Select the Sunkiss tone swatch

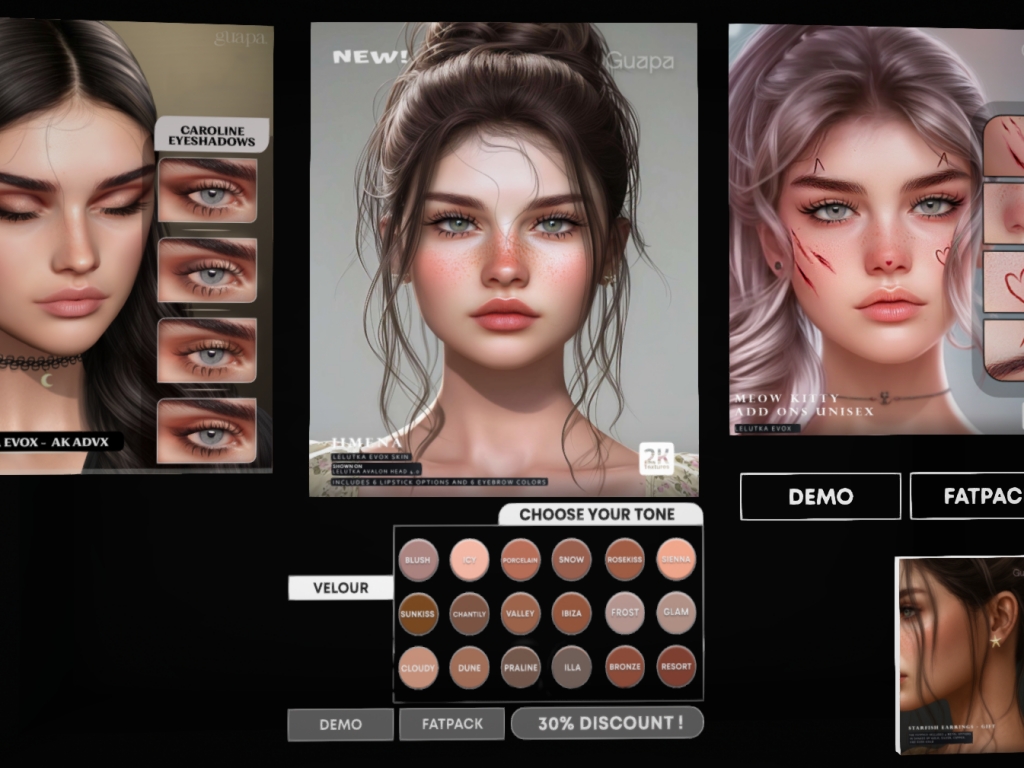pos(417,614)
